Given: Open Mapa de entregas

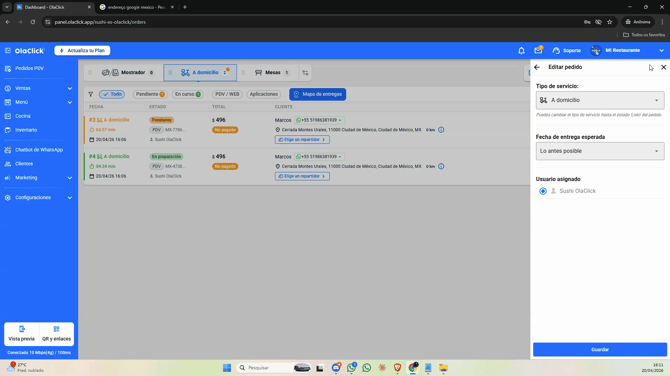Looking at the screenshot, I should (x=317, y=94).
